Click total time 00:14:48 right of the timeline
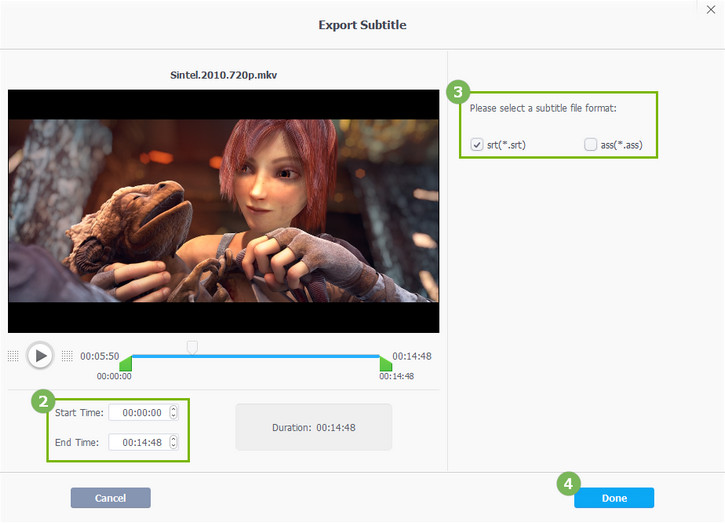The image size is (725, 523). [412, 356]
